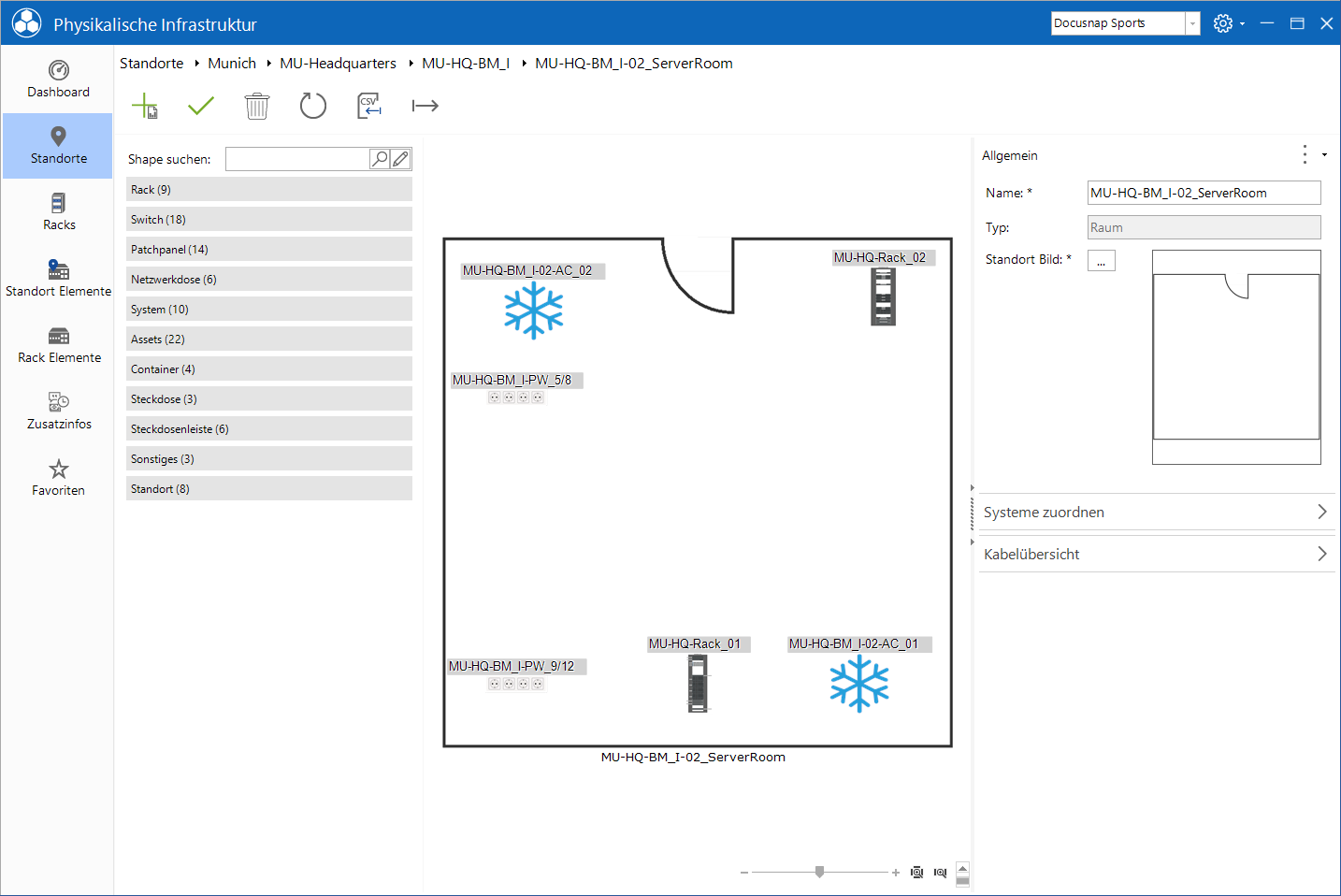
Task: Click the green plus add-new icon
Action: (x=145, y=106)
